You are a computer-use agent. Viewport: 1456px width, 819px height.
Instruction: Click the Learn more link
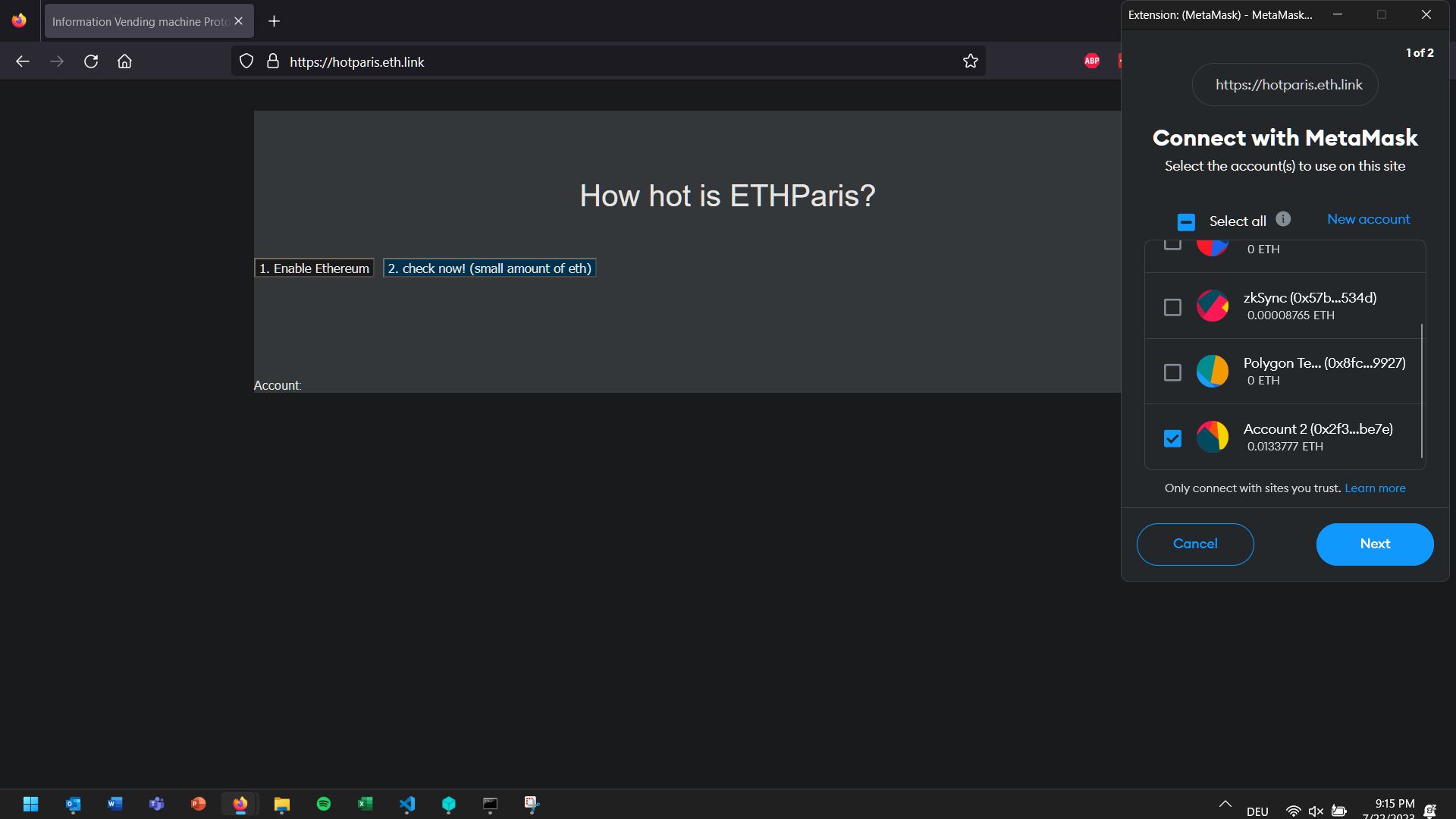1375,488
